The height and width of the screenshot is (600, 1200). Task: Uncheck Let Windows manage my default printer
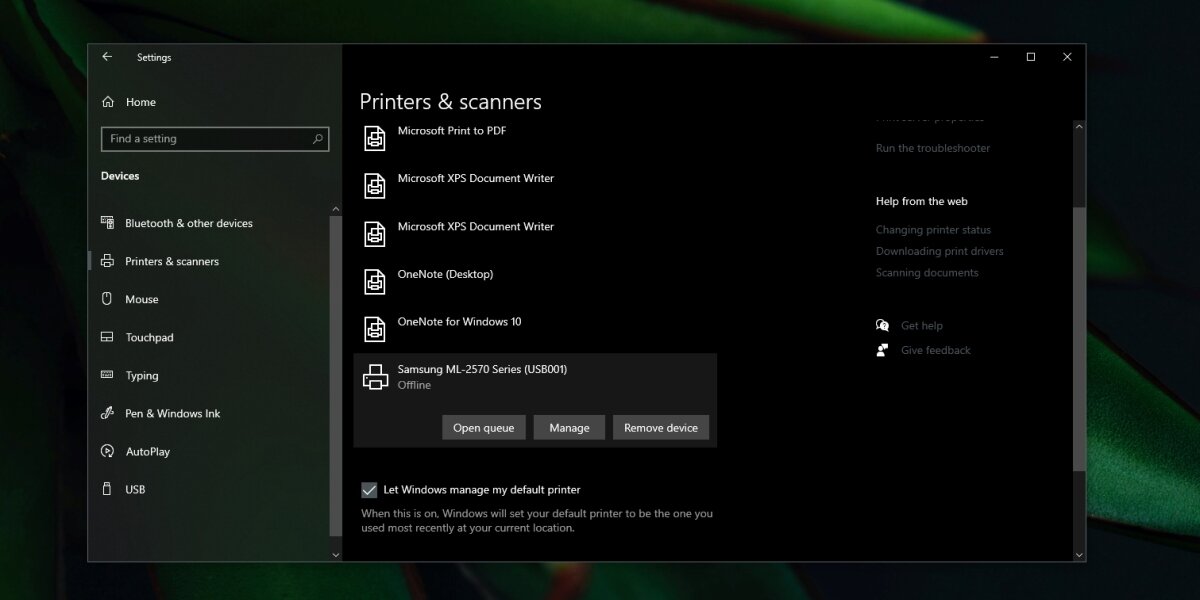click(x=369, y=489)
